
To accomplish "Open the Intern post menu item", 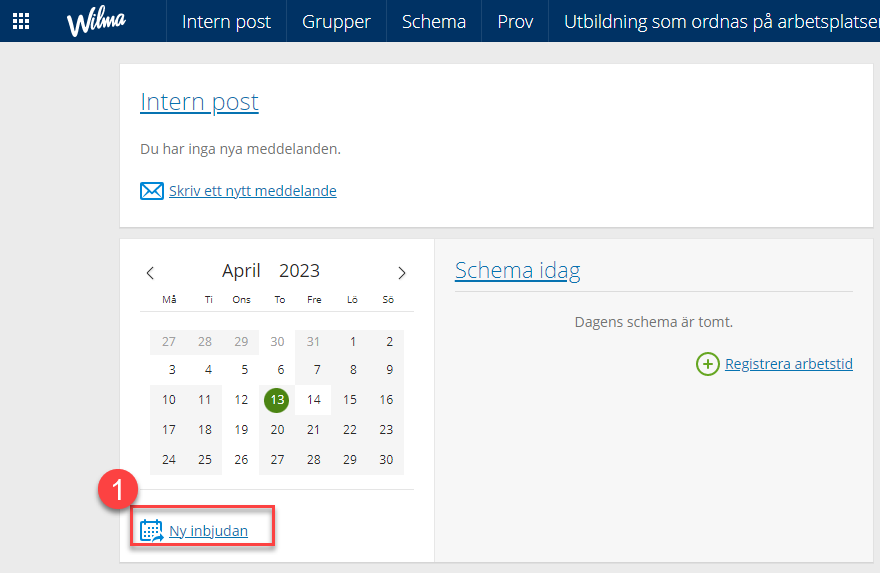I will click(x=226, y=21).
